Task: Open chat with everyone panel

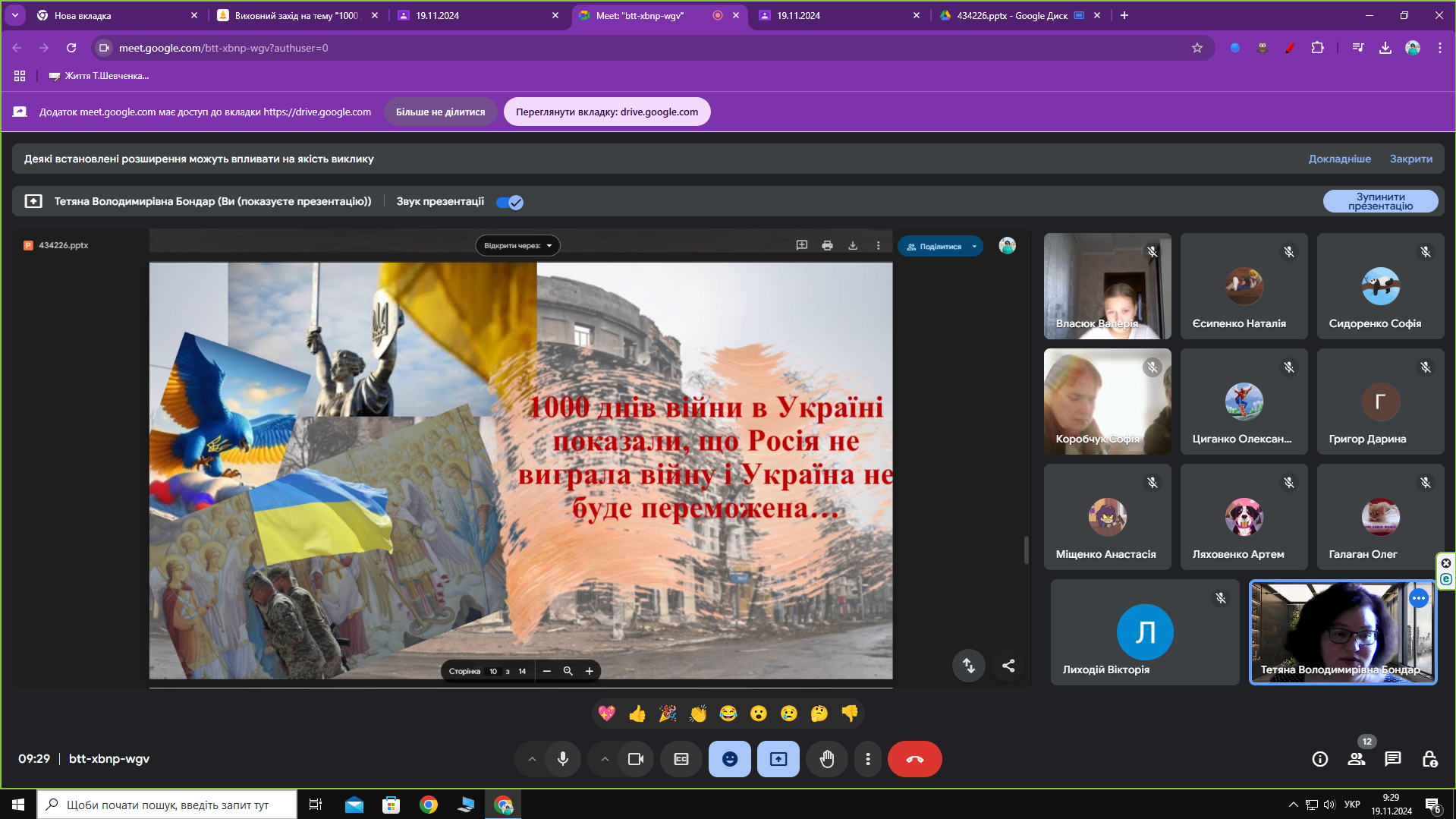Action: [x=1392, y=758]
